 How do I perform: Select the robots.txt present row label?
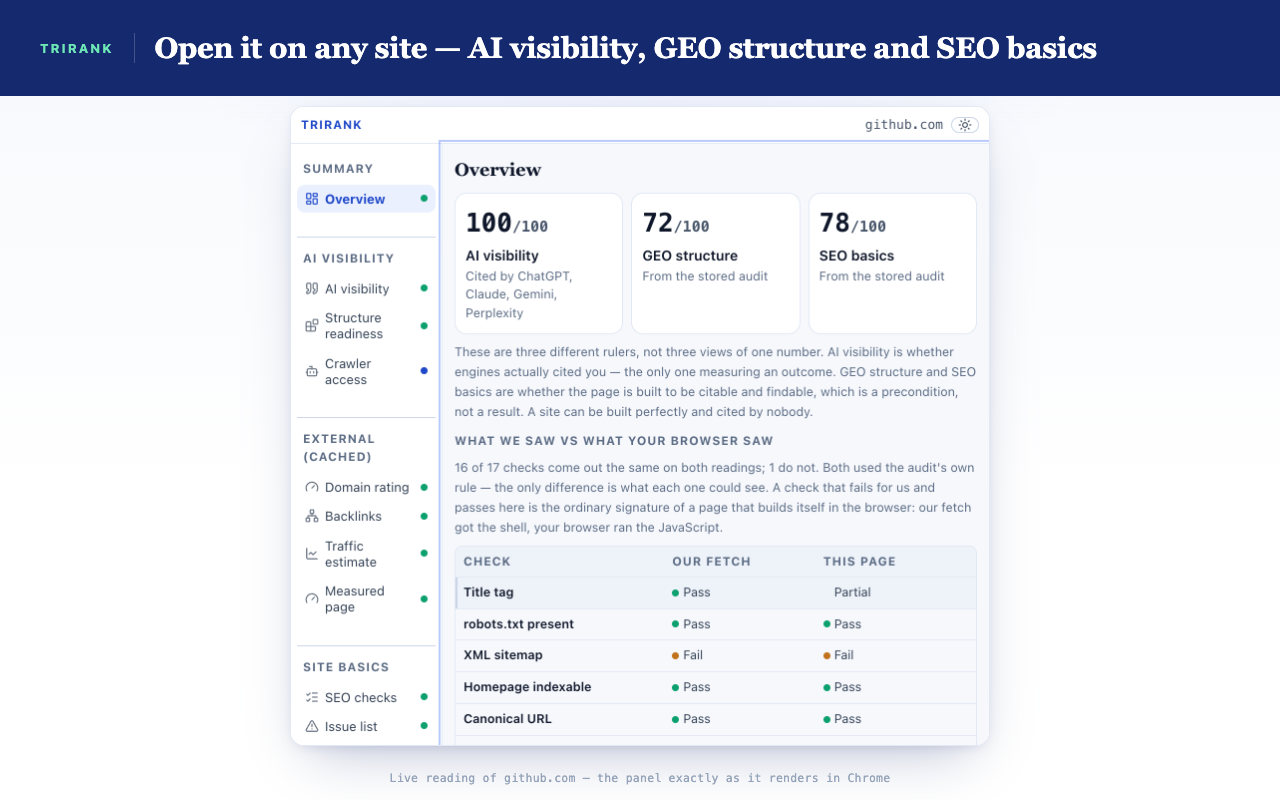point(519,624)
